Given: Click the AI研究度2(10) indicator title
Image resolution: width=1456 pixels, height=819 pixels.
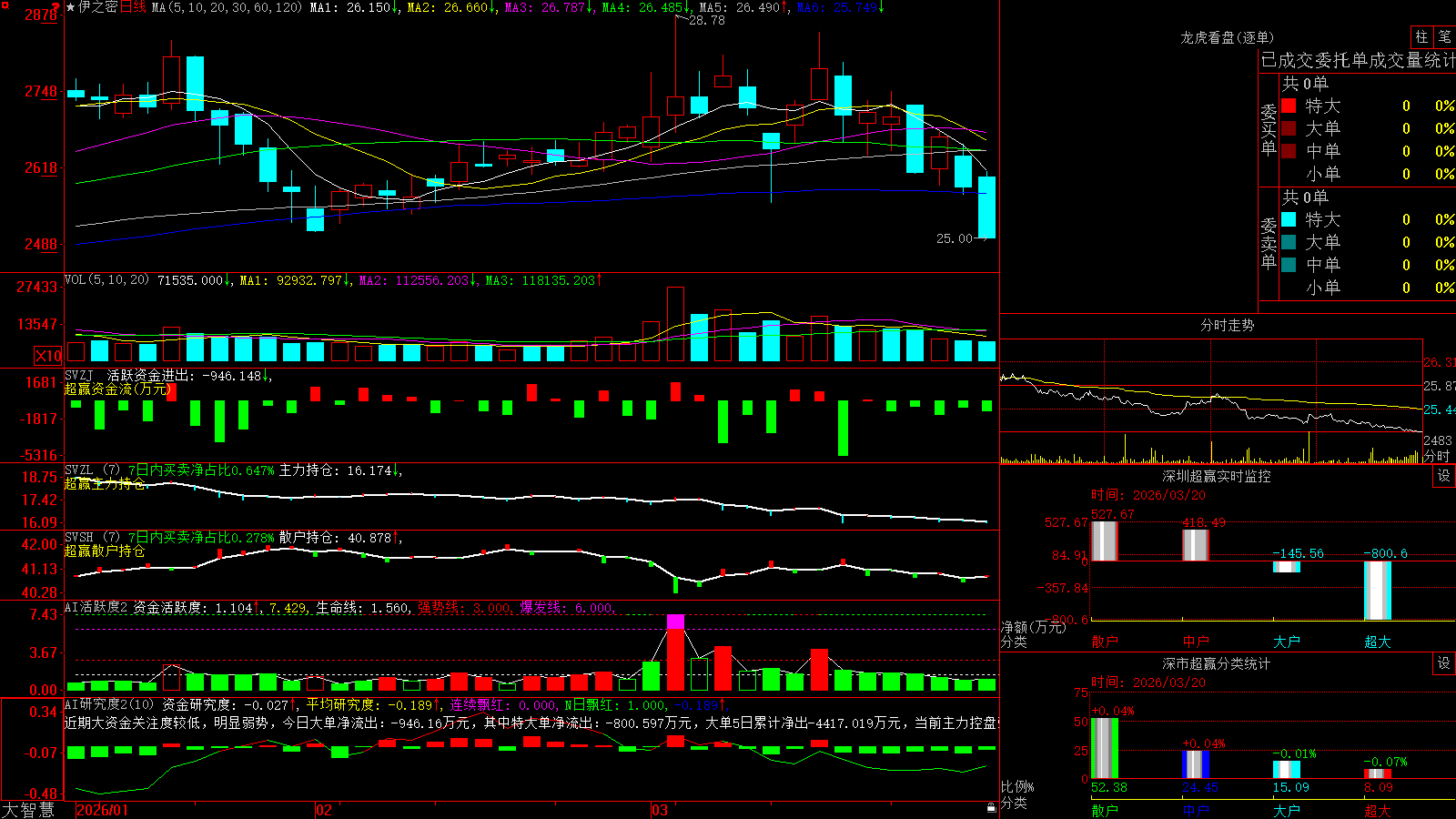Looking at the screenshot, I should point(110,704).
